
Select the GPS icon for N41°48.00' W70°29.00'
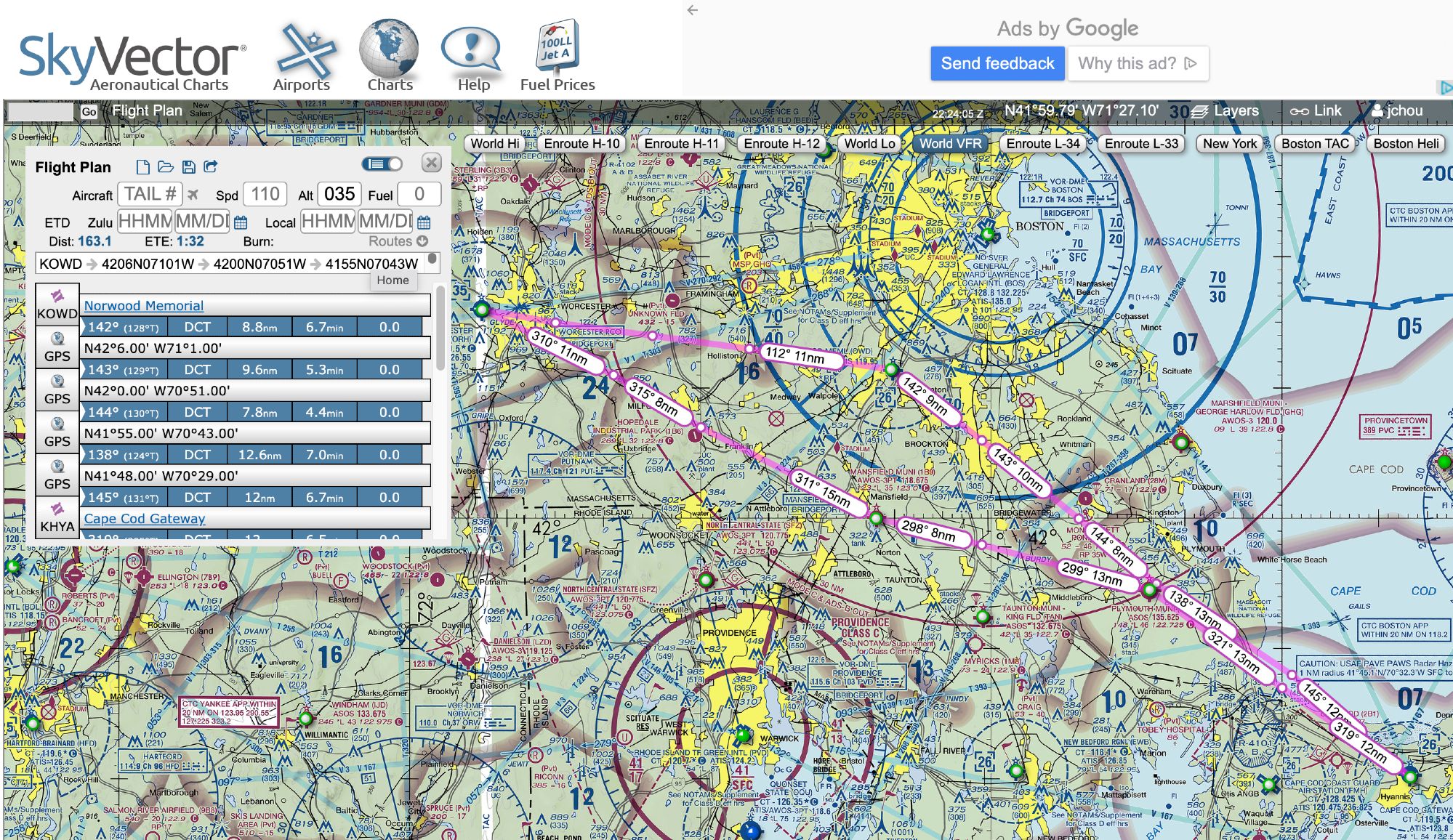tap(57, 474)
